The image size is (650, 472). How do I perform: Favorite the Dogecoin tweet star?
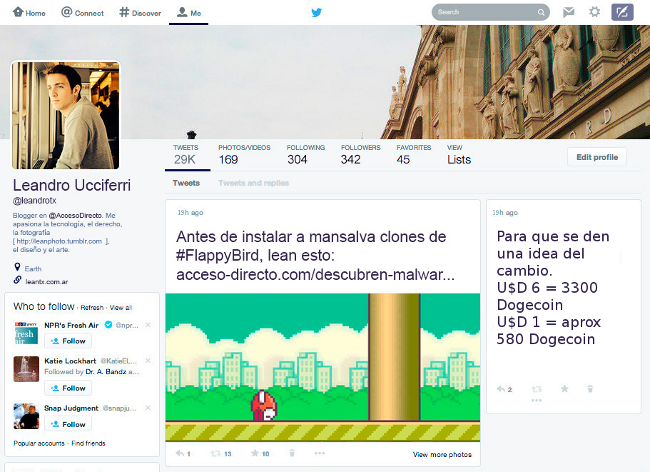pyautogui.click(x=565, y=389)
